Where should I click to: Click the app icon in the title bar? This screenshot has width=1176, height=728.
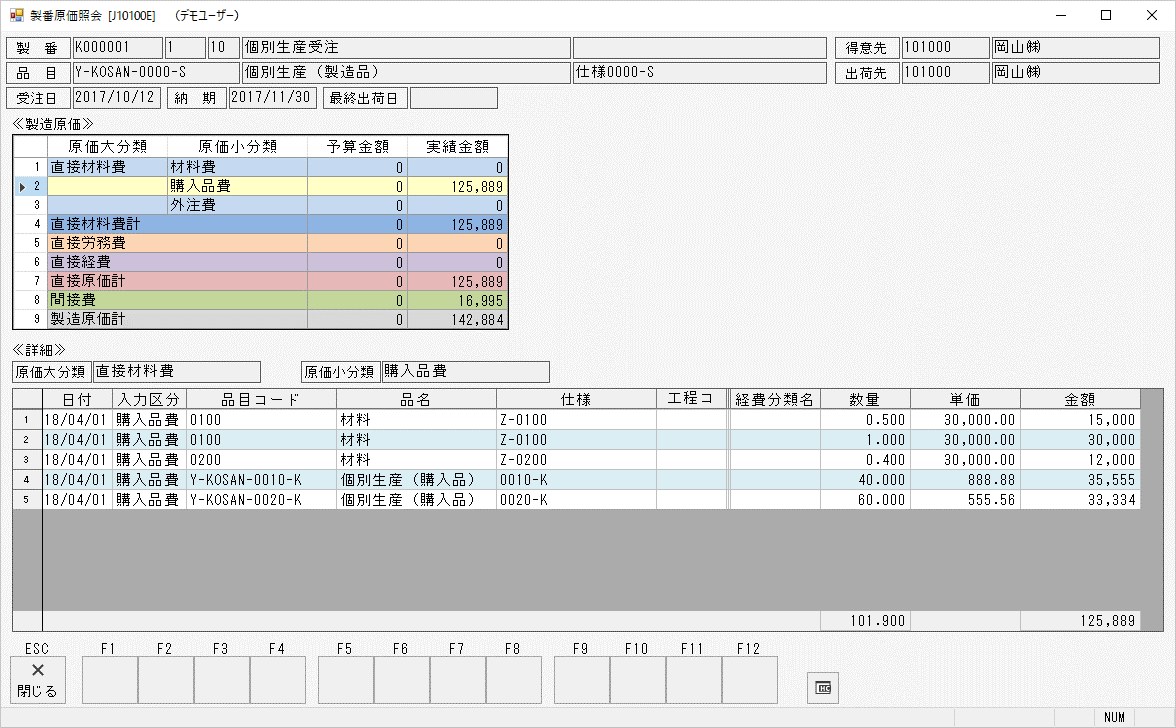(x=17, y=16)
